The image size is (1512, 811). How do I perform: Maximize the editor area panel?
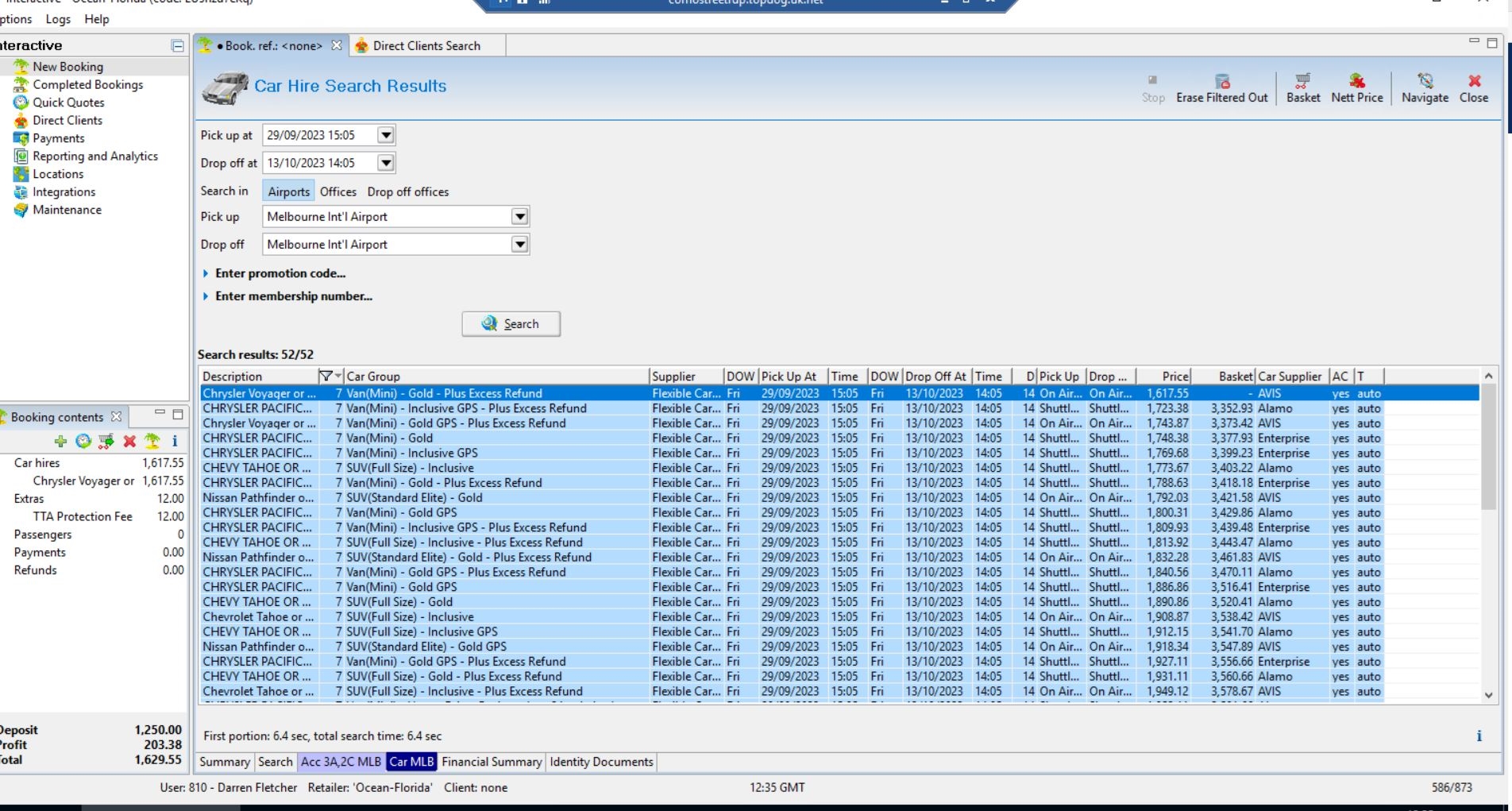pos(1492,43)
